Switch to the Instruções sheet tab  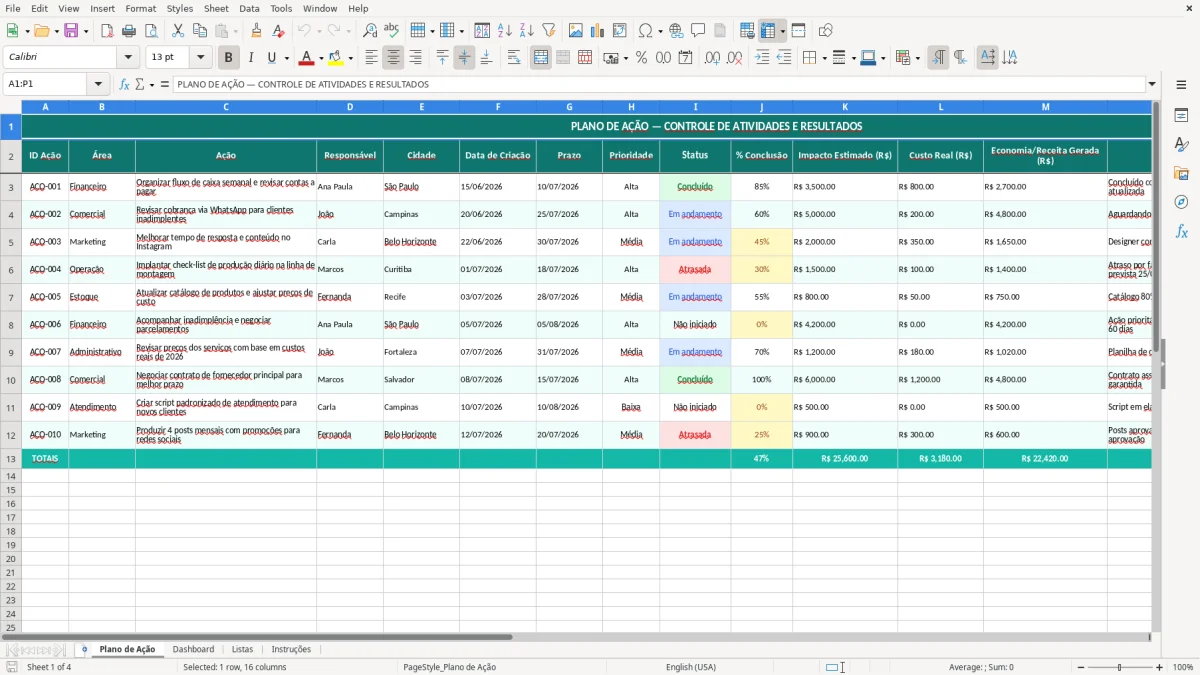pyautogui.click(x=291, y=649)
